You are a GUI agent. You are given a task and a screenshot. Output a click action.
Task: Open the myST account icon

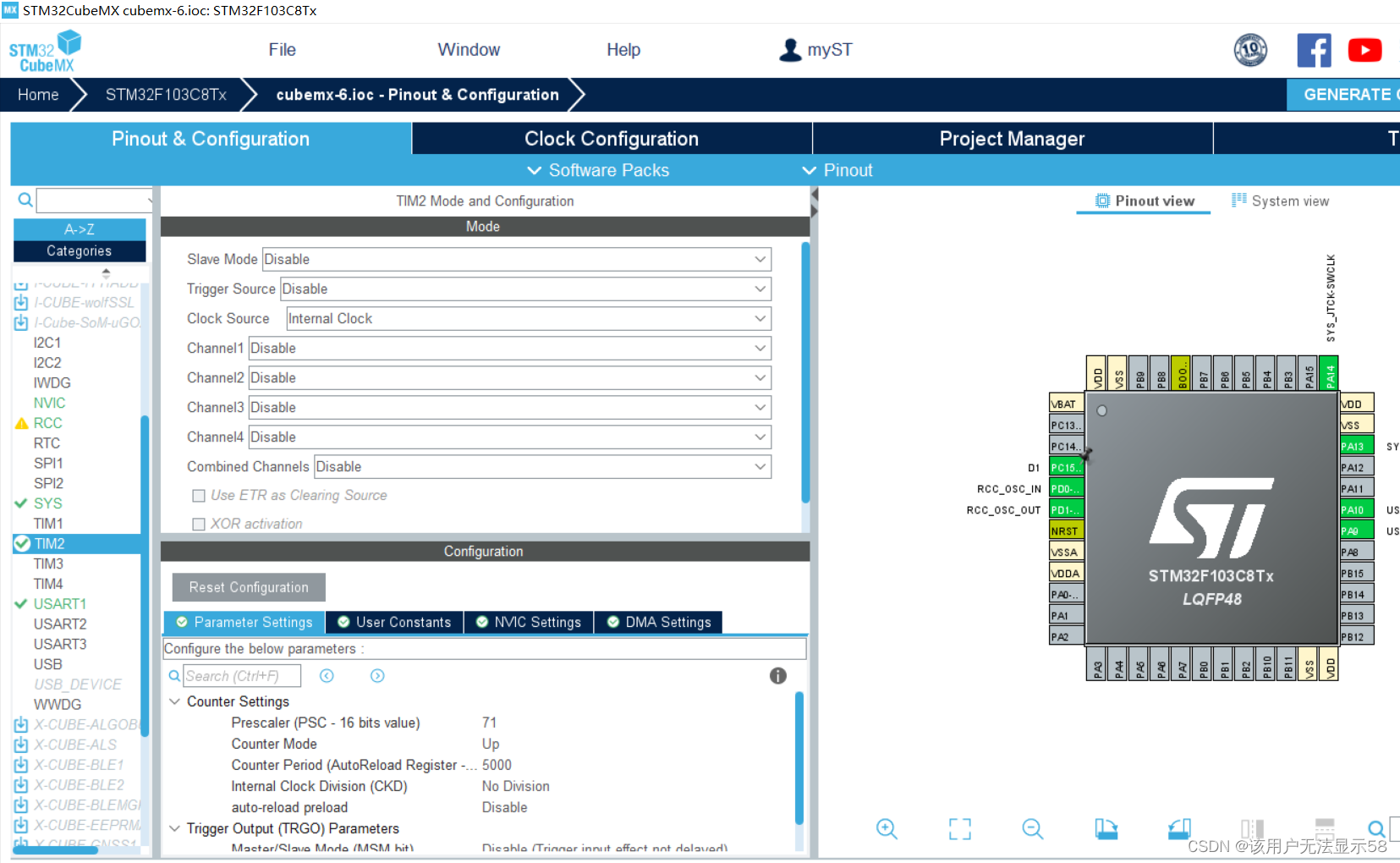point(790,50)
